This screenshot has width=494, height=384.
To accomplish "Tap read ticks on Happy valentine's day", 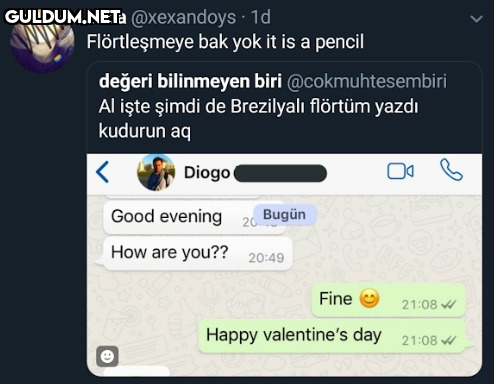I will 448,340.
